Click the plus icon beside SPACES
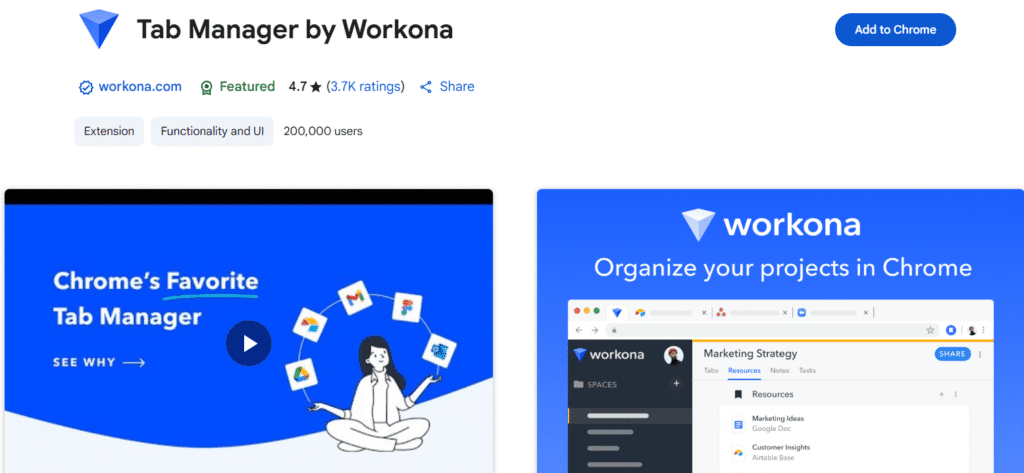 point(677,383)
